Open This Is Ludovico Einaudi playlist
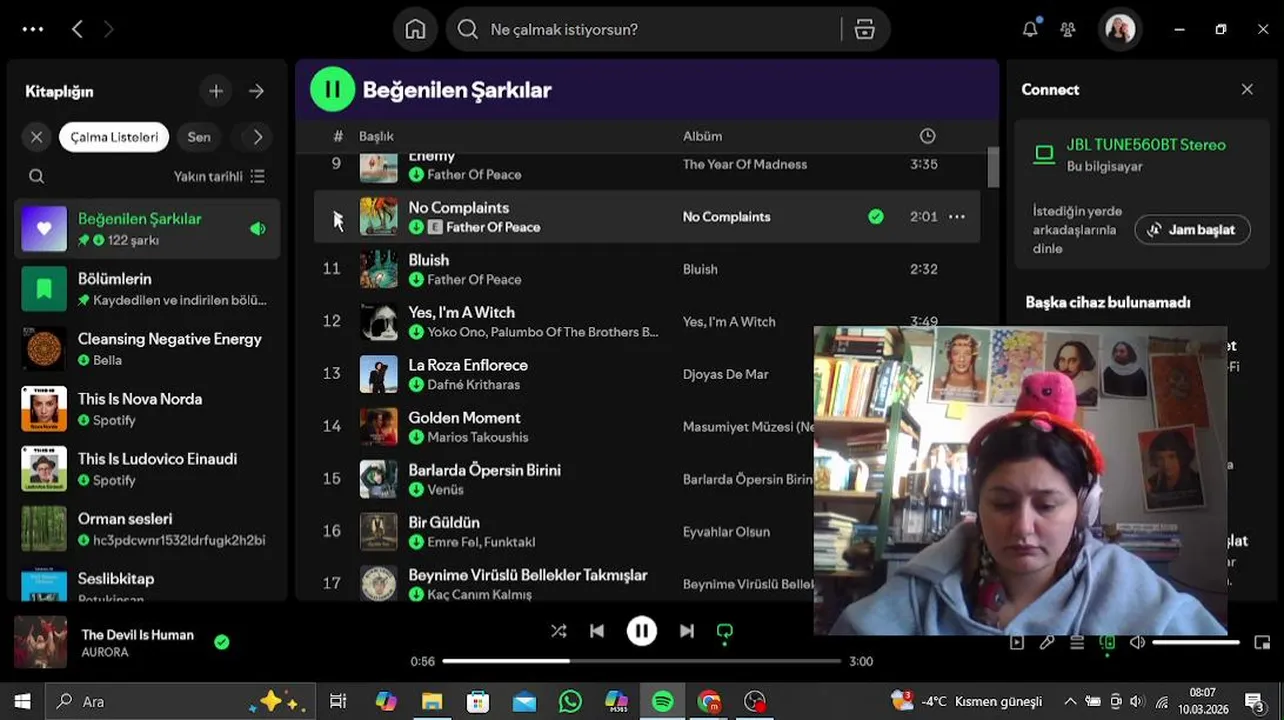 pos(148,468)
